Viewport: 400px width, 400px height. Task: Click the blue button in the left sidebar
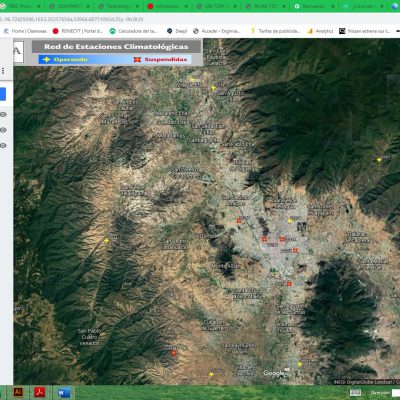pyautogui.click(x=3, y=94)
